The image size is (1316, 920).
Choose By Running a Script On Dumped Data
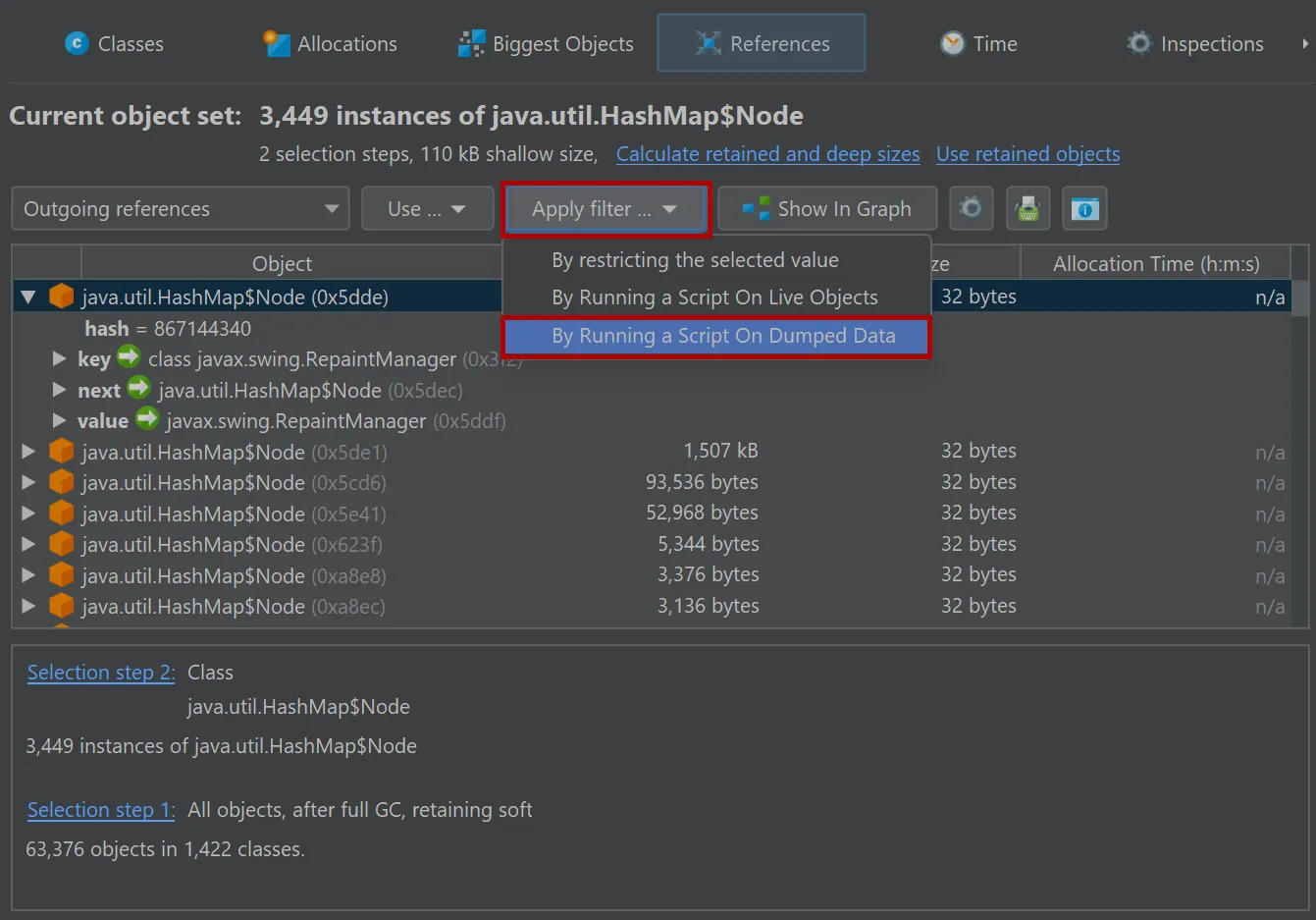[x=716, y=336]
